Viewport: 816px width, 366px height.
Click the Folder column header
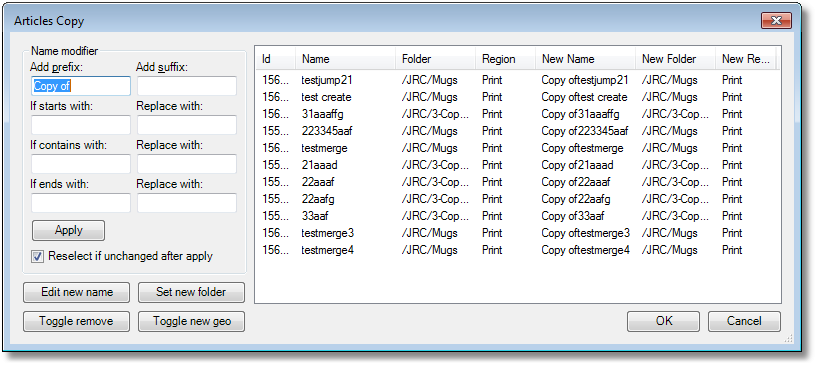[436, 59]
